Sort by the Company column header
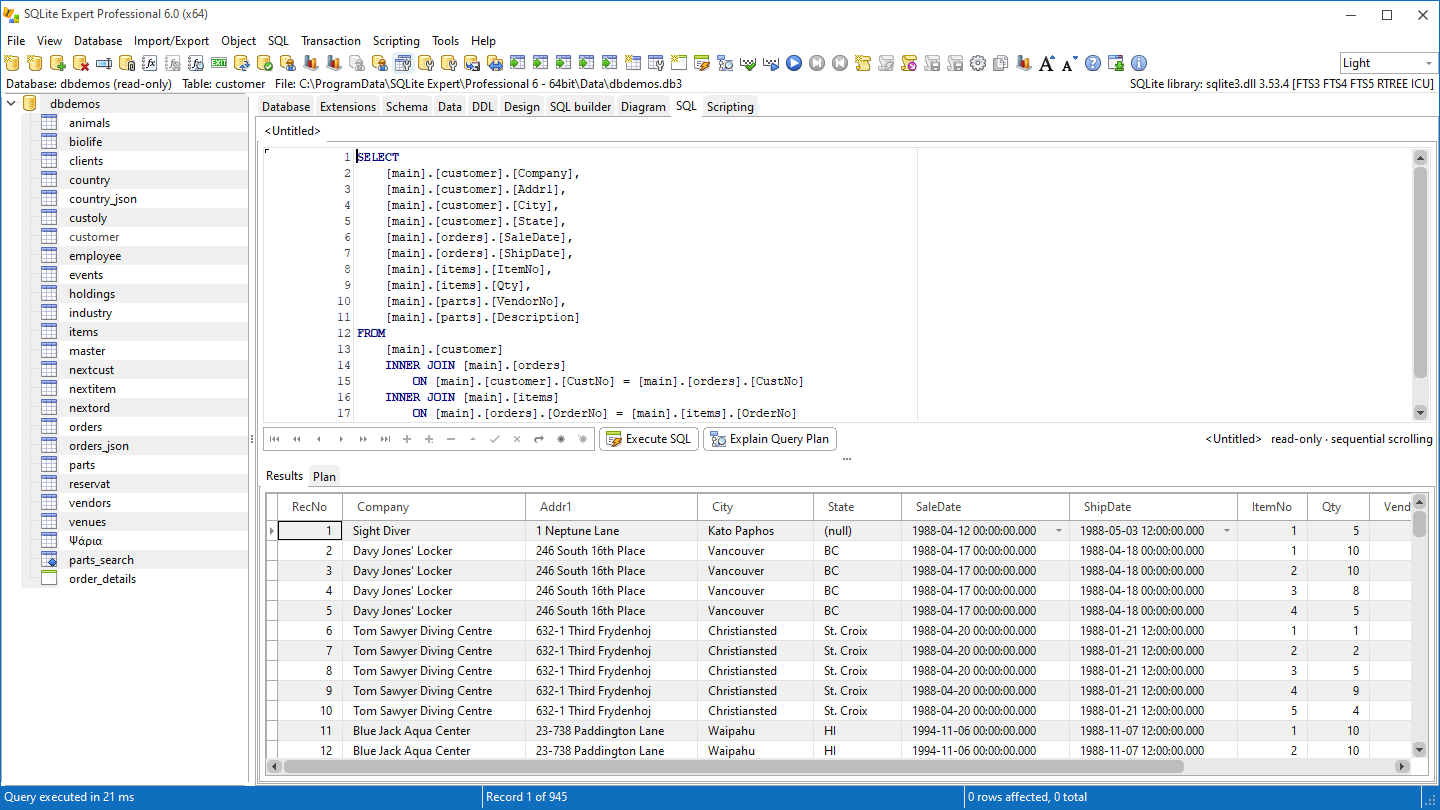This screenshot has height=810, width=1440. [433, 507]
